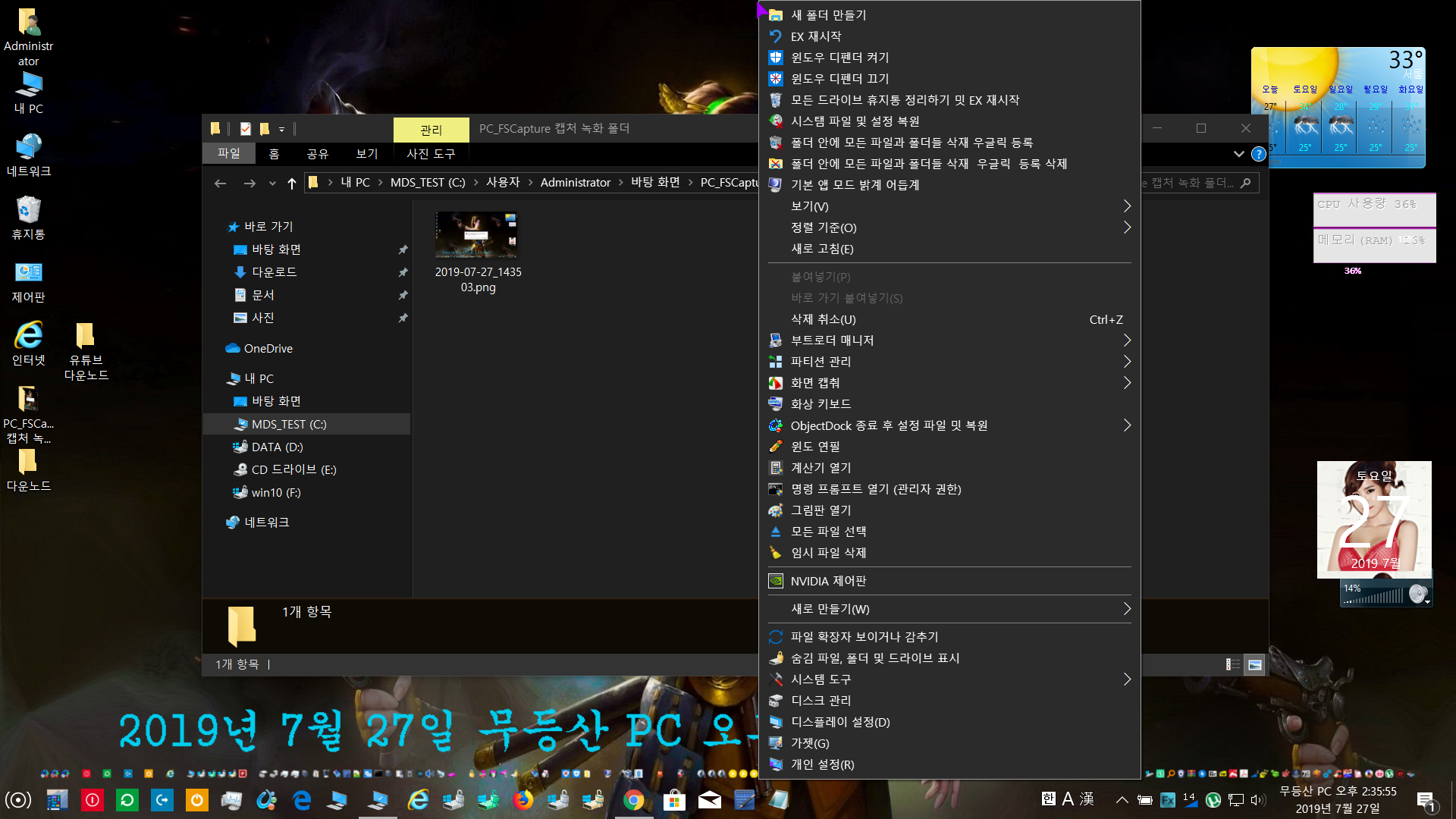The width and height of the screenshot is (1456, 819).
Task: Open 디스플레이 설정(D) entry
Action: click(x=949, y=722)
